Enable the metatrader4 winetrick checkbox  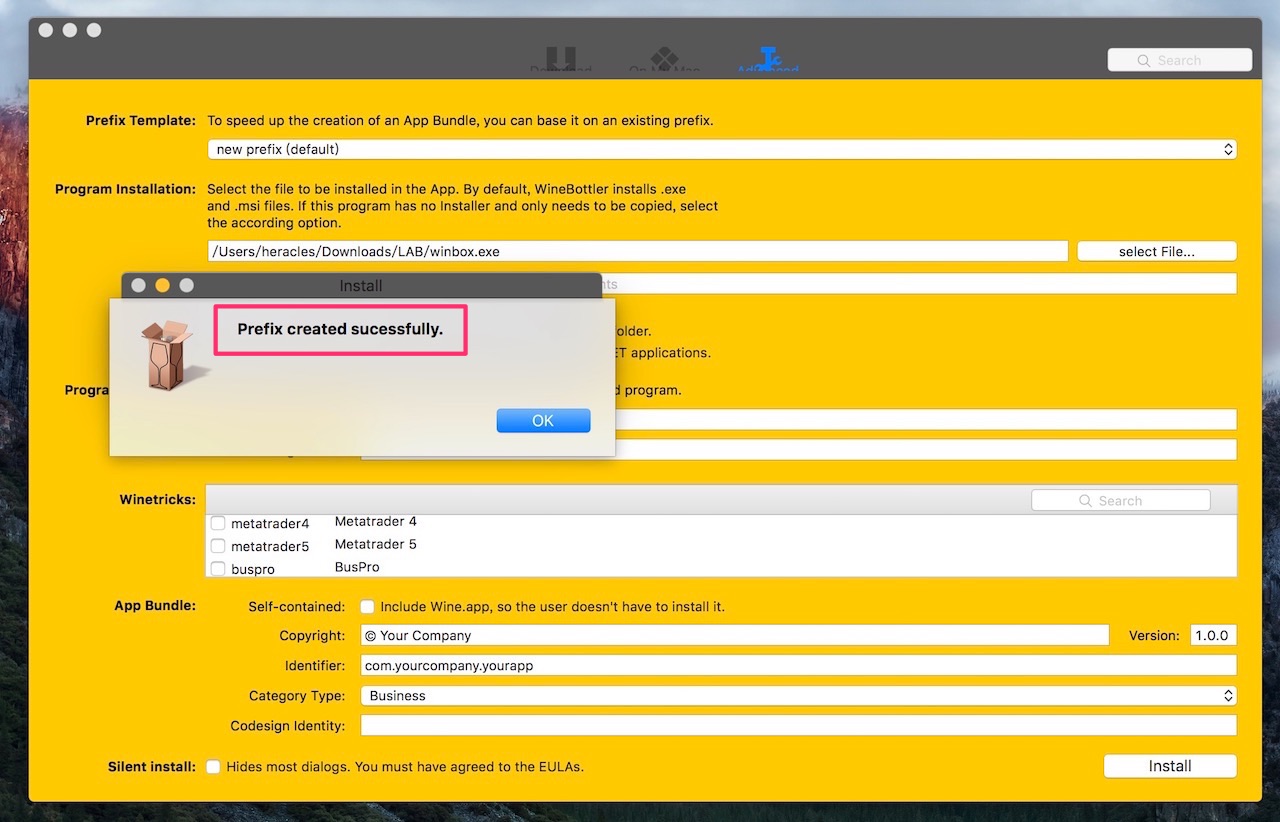tap(218, 523)
